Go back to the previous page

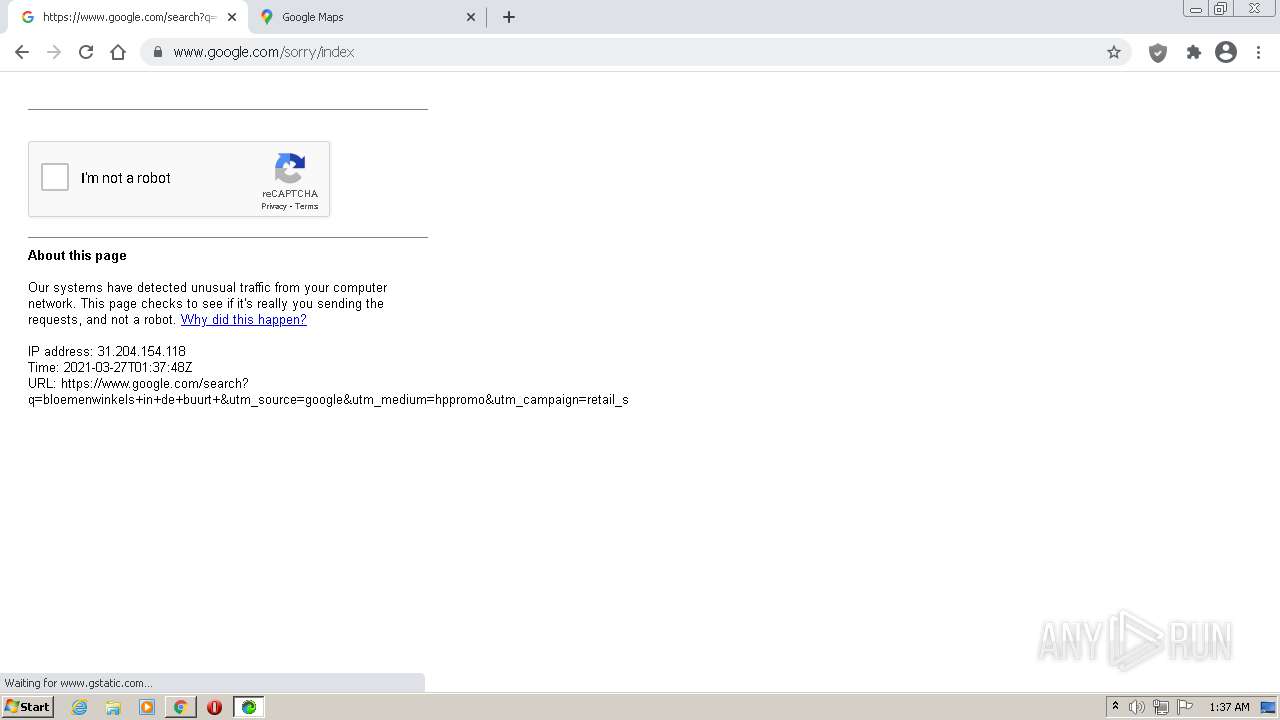click(22, 52)
